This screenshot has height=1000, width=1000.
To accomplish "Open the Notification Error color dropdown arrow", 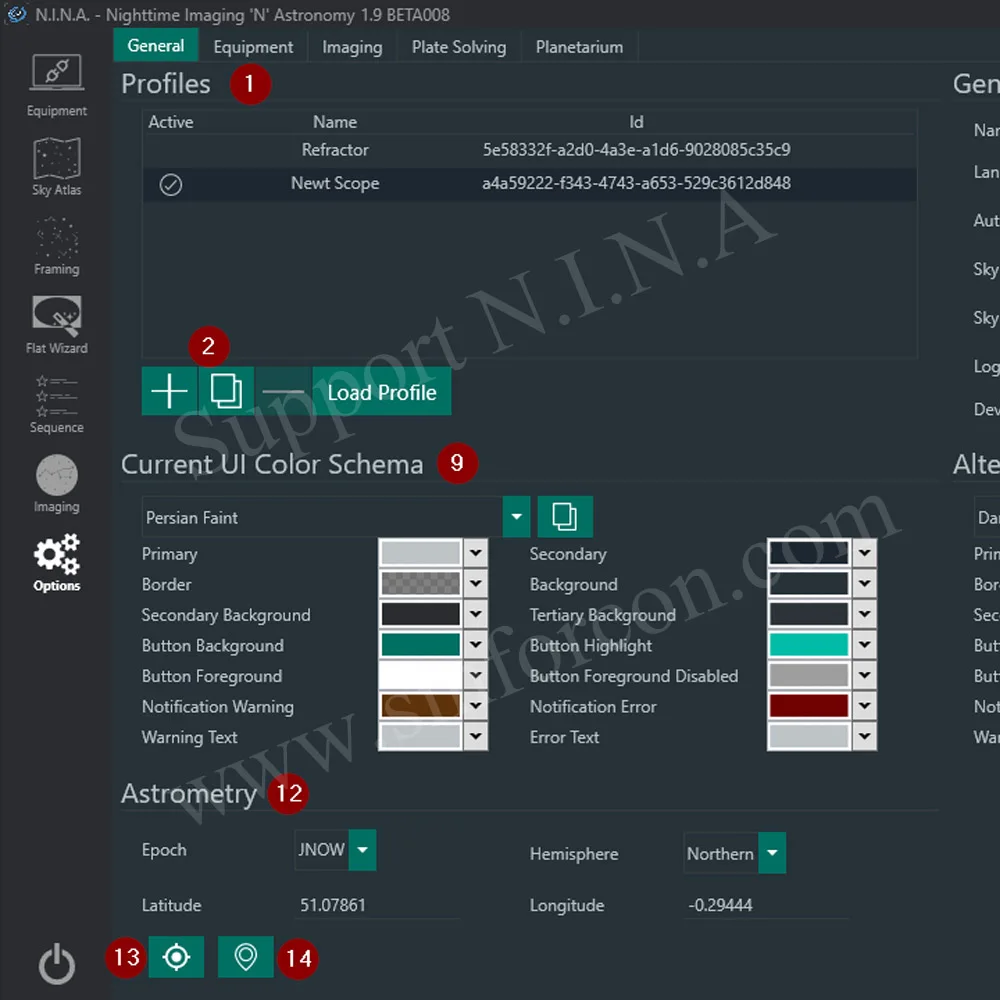I will (x=864, y=705).
